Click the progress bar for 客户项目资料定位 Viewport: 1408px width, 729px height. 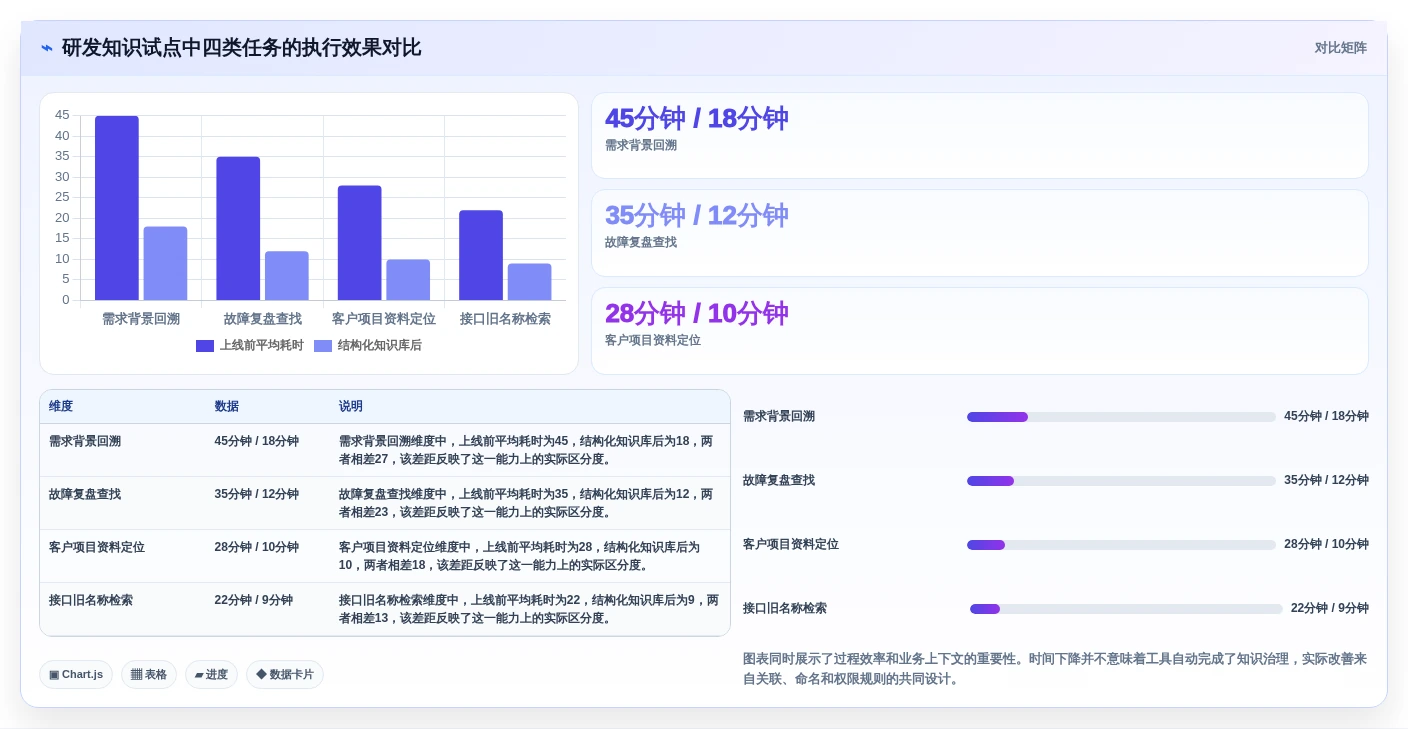pos(1121,545)
